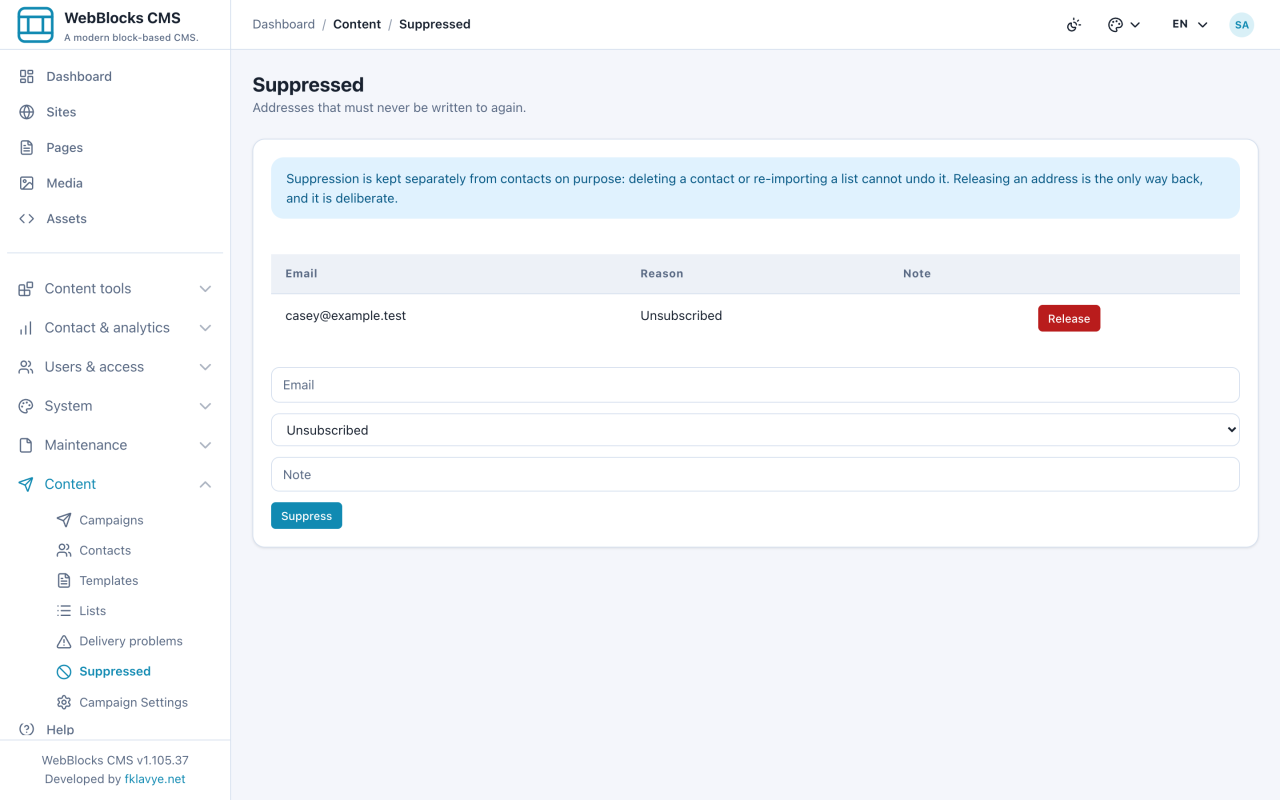Focus the Email input field

pos(755,385)
